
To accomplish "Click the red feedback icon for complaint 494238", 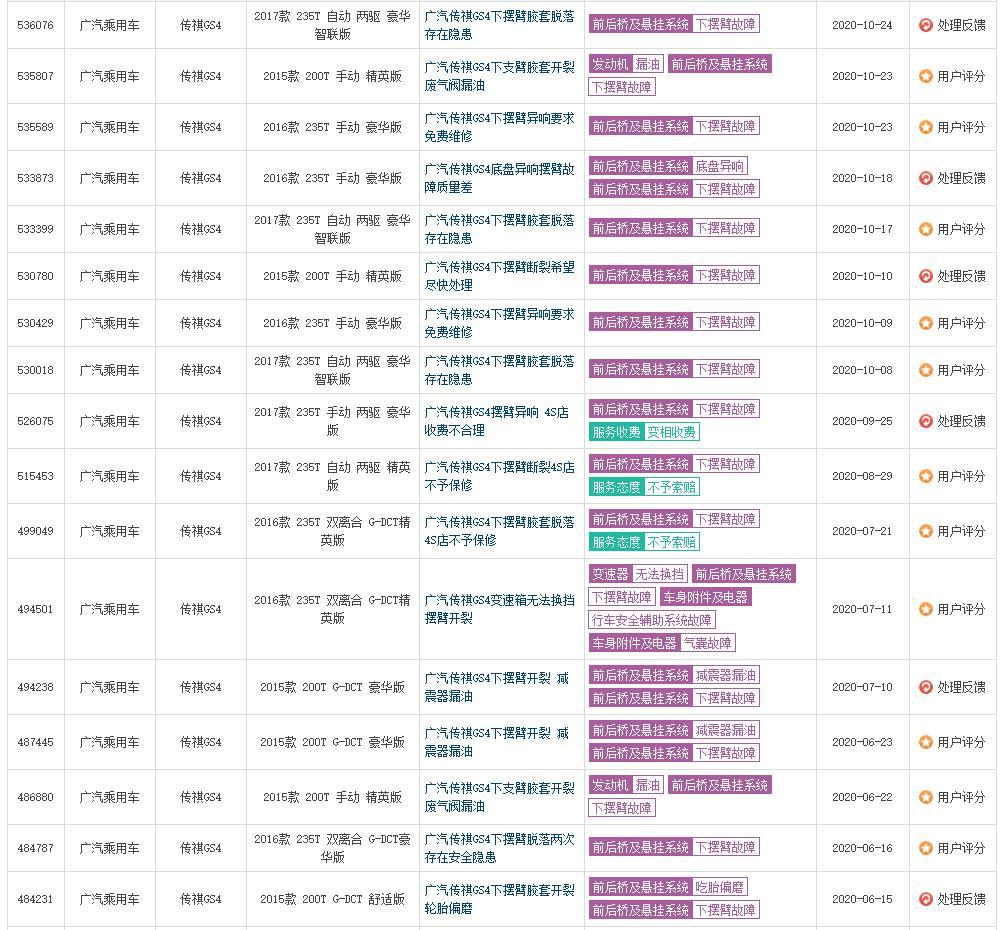I will (925, 687).
